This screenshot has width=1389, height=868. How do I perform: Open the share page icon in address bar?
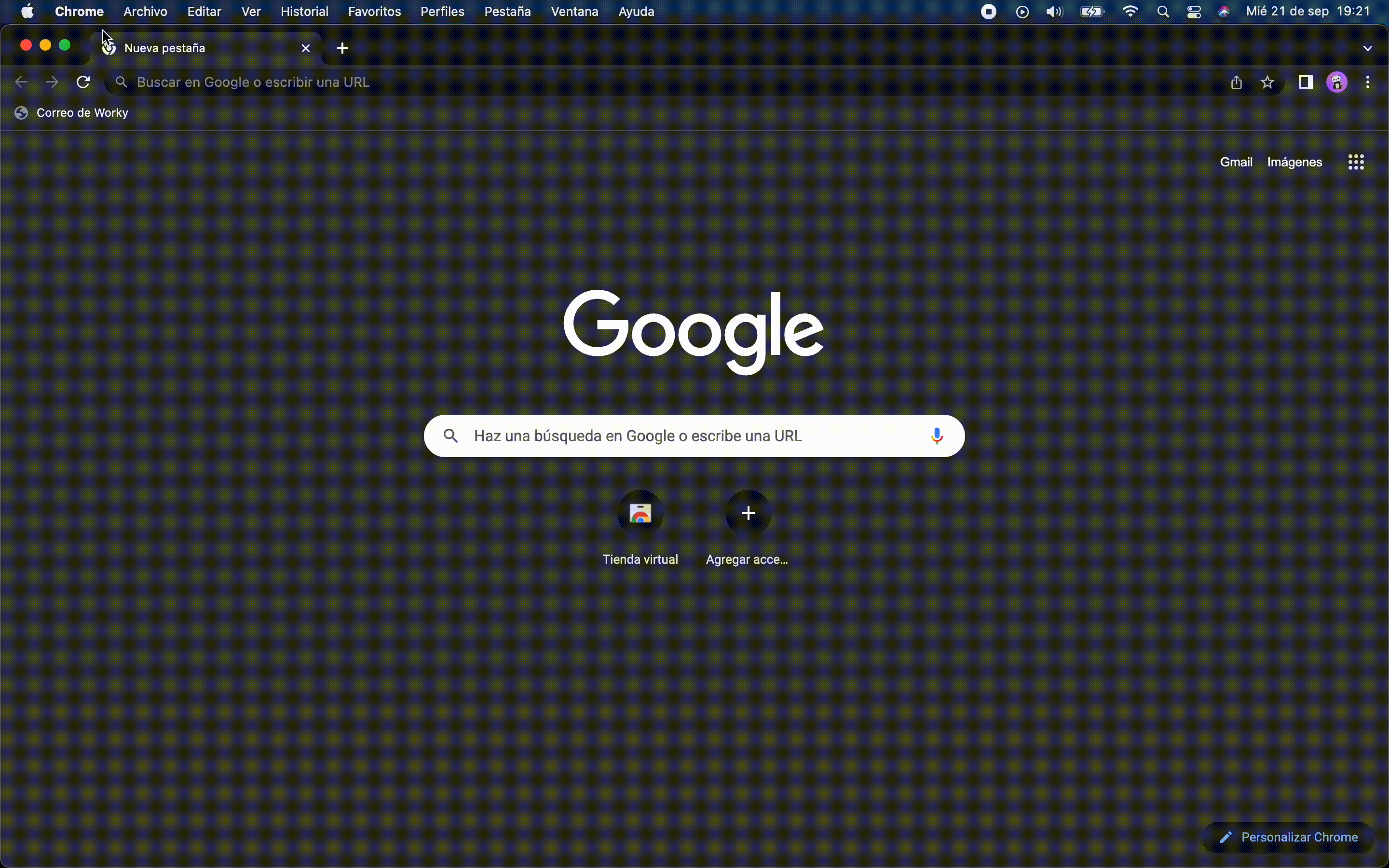coord(1236,82)
